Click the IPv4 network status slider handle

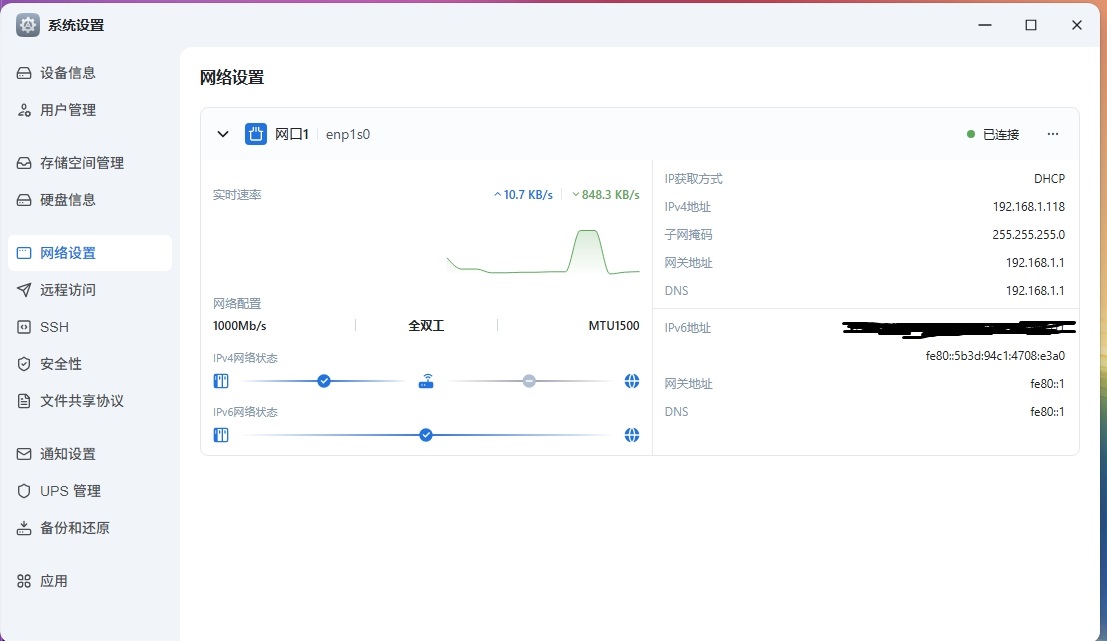coord(323,381)
